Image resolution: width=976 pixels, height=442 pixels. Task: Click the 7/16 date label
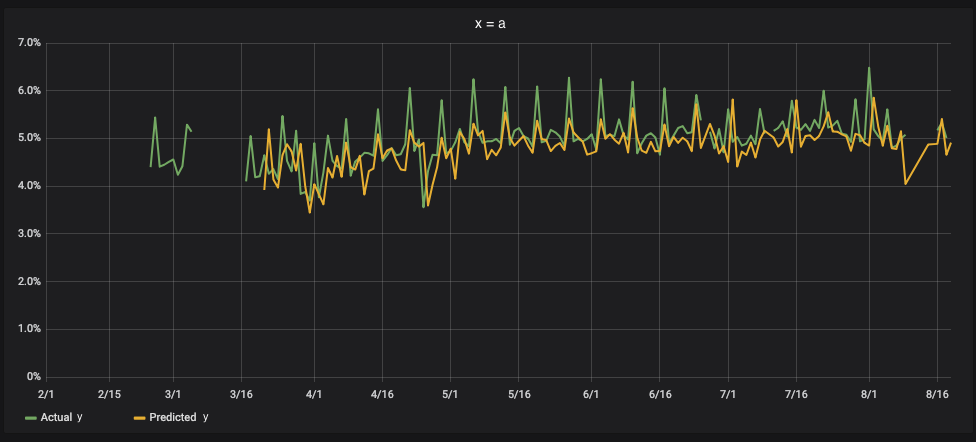(x=796, y=395)
